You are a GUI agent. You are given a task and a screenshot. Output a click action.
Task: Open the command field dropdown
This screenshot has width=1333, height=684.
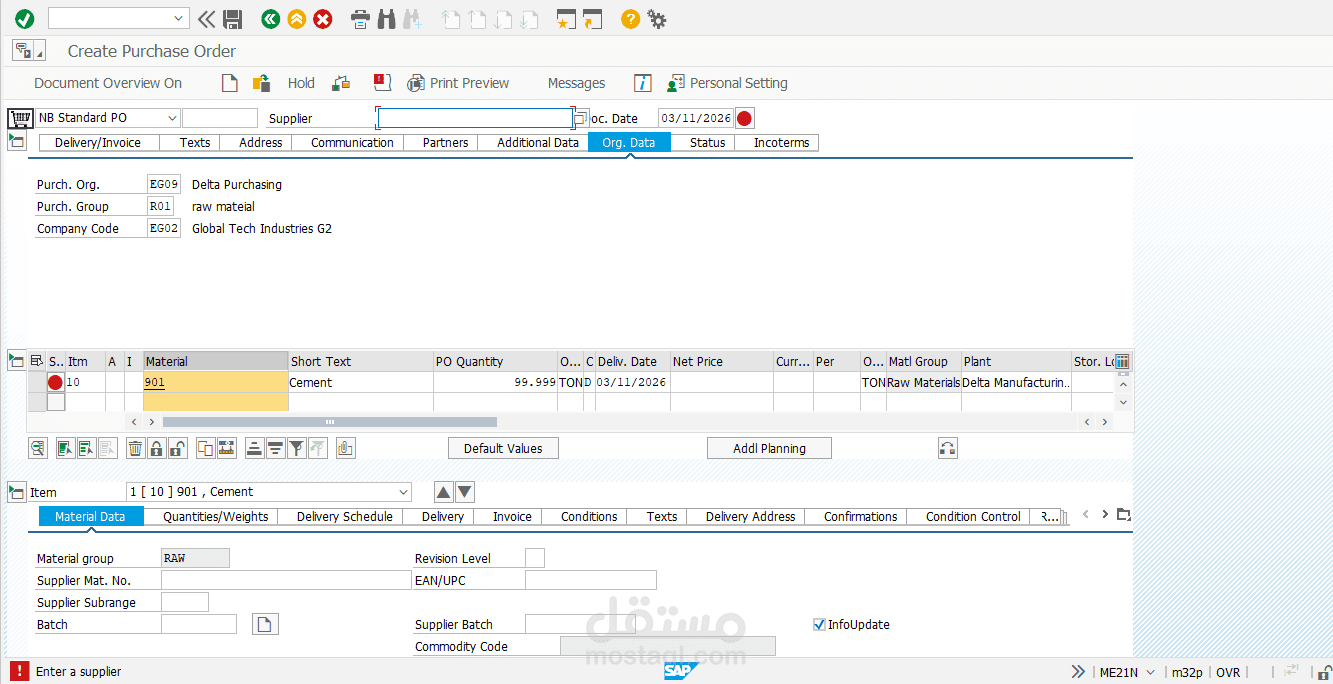coord(179,18)
